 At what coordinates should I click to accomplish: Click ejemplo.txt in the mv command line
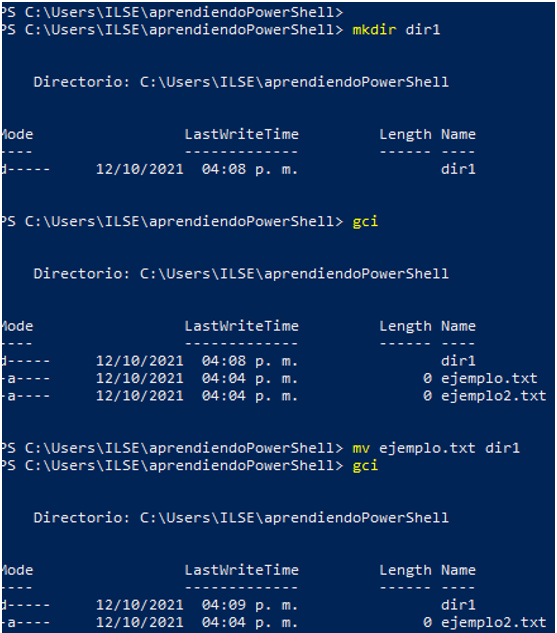click(x=427, y=448)
